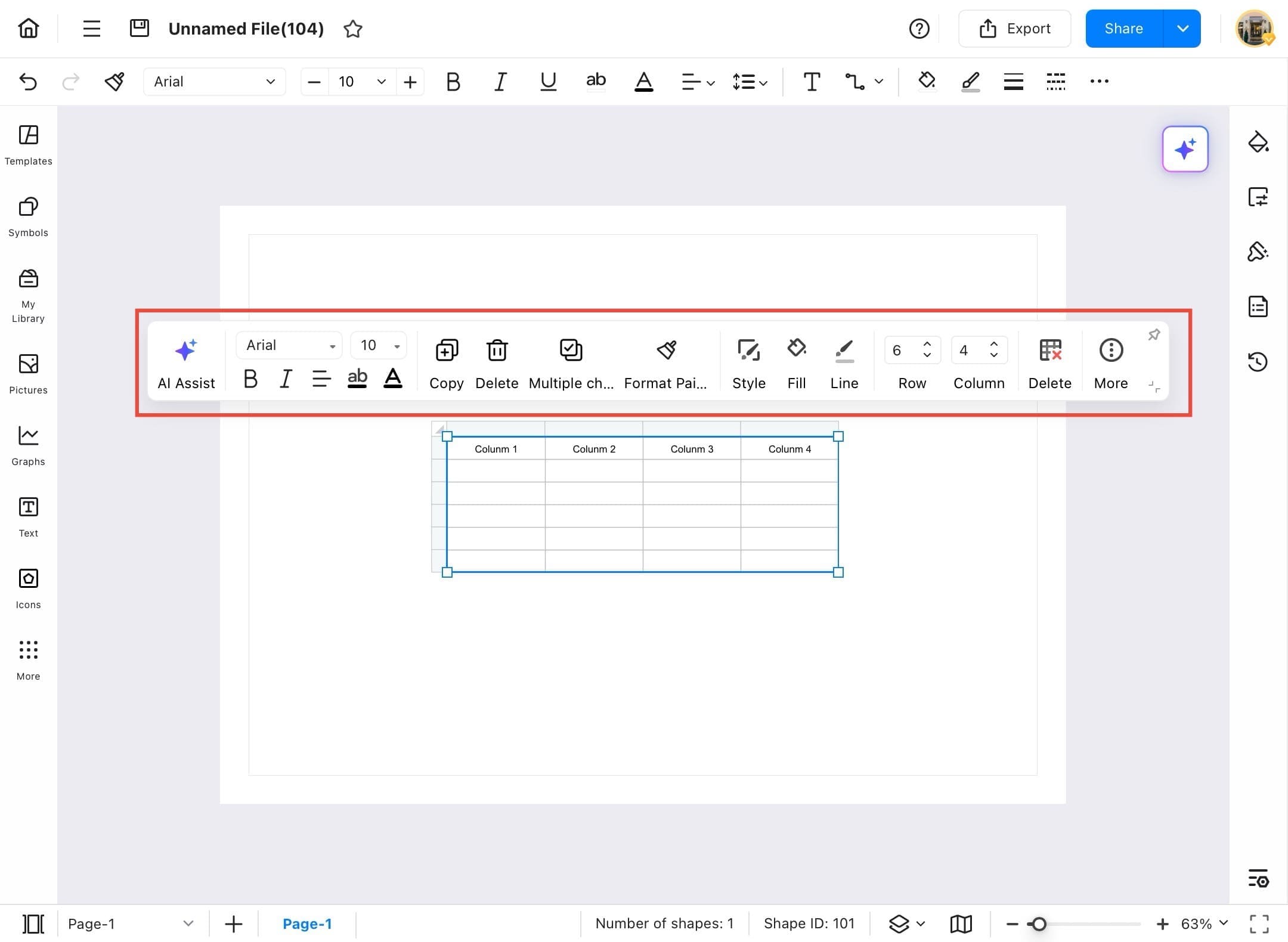Switch to the Page-1 tab
Viewport: 1288px width, 942px height.
coord(308,923)
